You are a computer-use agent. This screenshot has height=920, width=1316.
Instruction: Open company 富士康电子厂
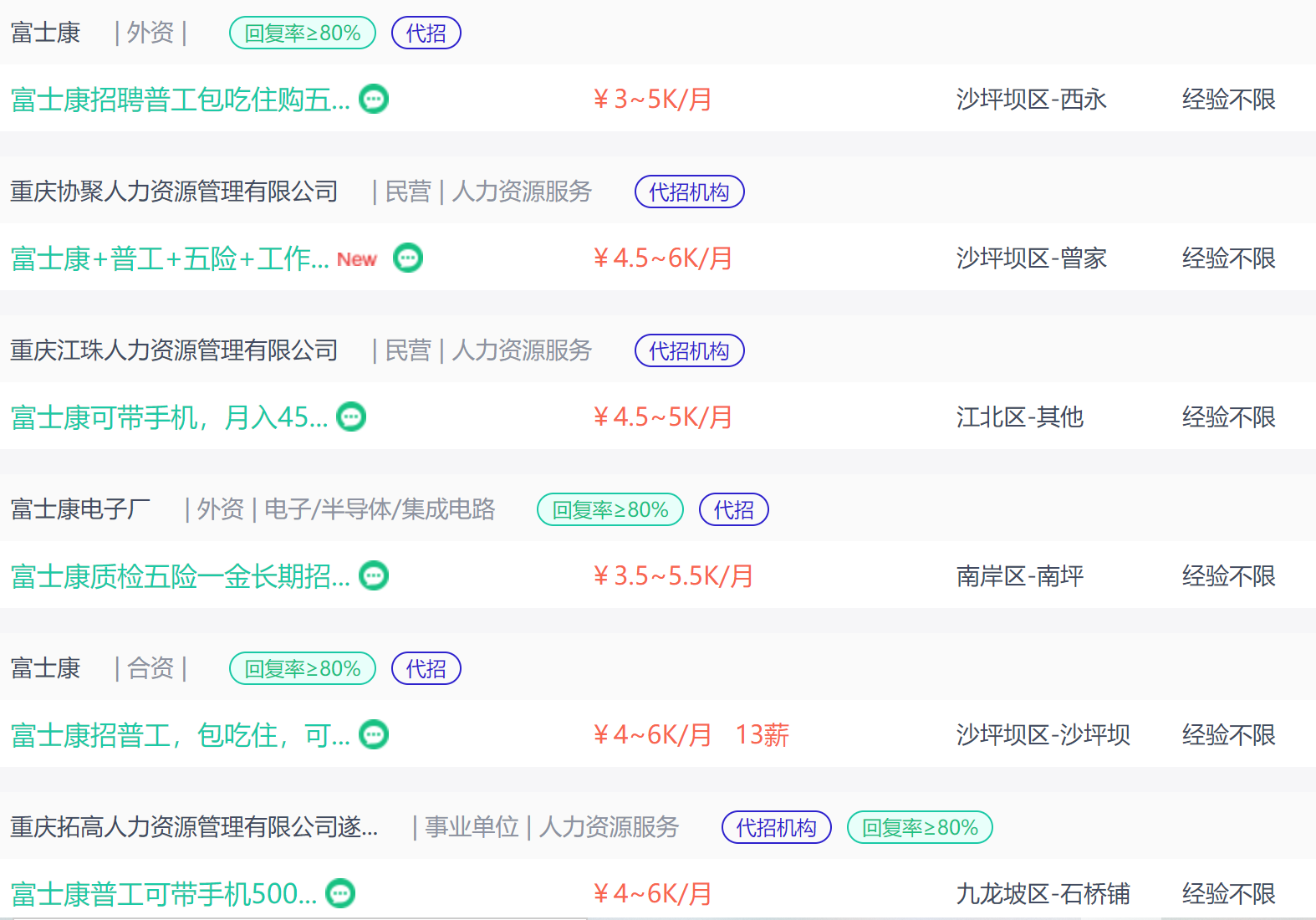pos(80,509)
